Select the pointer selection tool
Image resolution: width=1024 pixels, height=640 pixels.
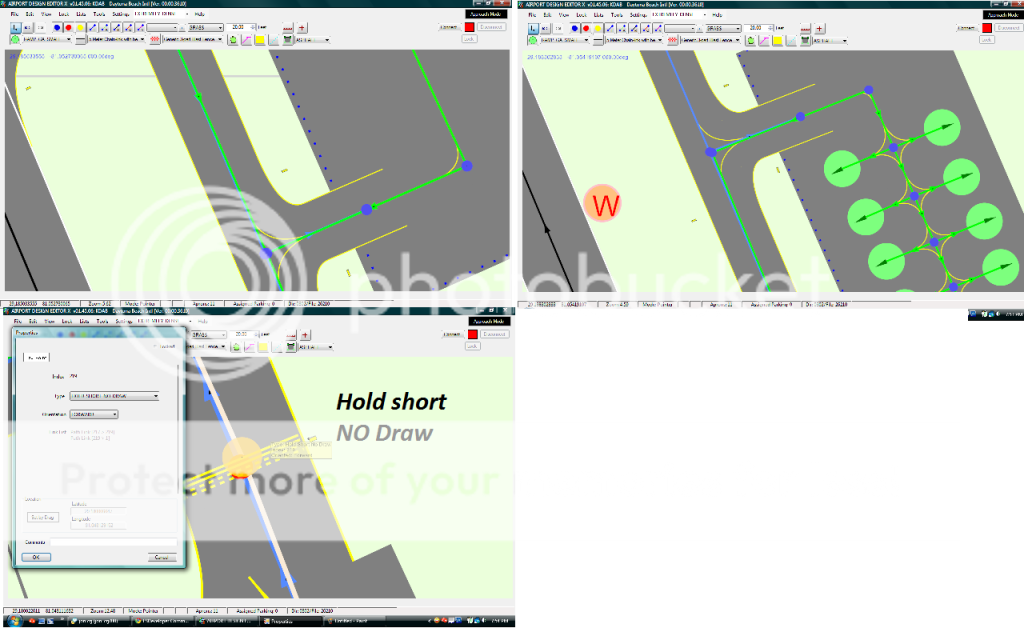tap(15, 28)
